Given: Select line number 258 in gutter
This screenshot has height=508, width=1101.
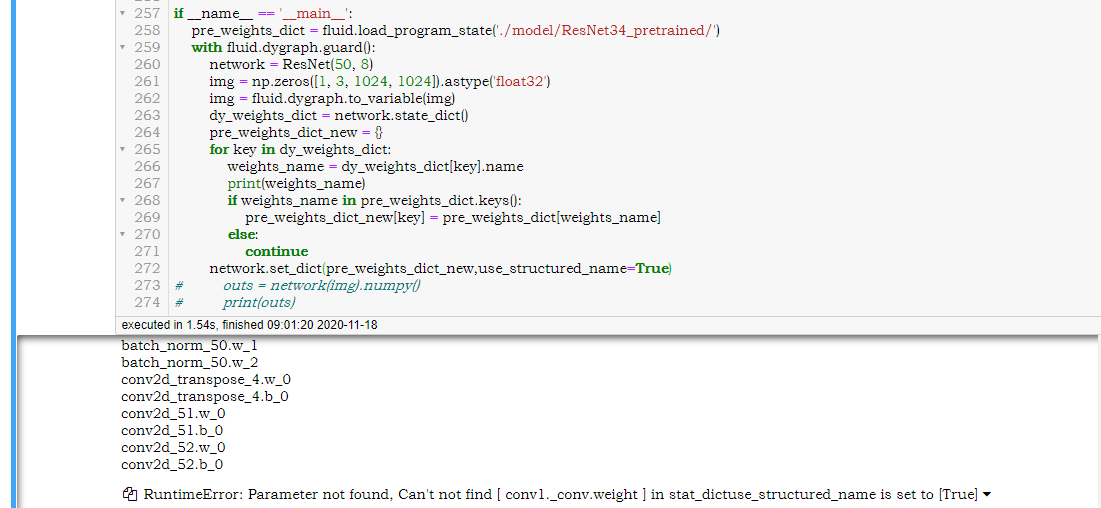Looking at the screenshot, I should coord(147,30).
